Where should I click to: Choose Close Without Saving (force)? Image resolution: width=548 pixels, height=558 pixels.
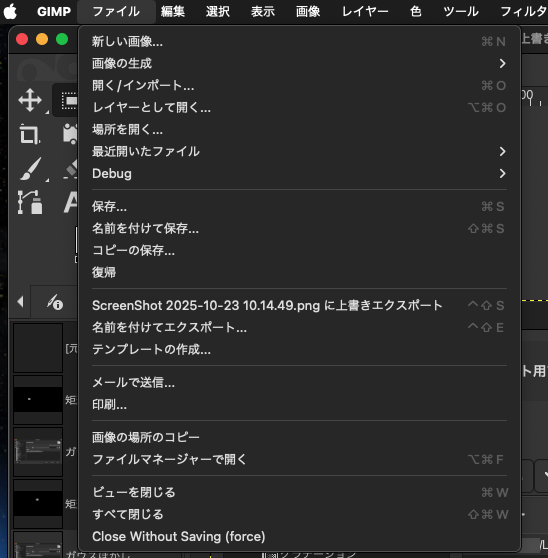pos(300,537)
